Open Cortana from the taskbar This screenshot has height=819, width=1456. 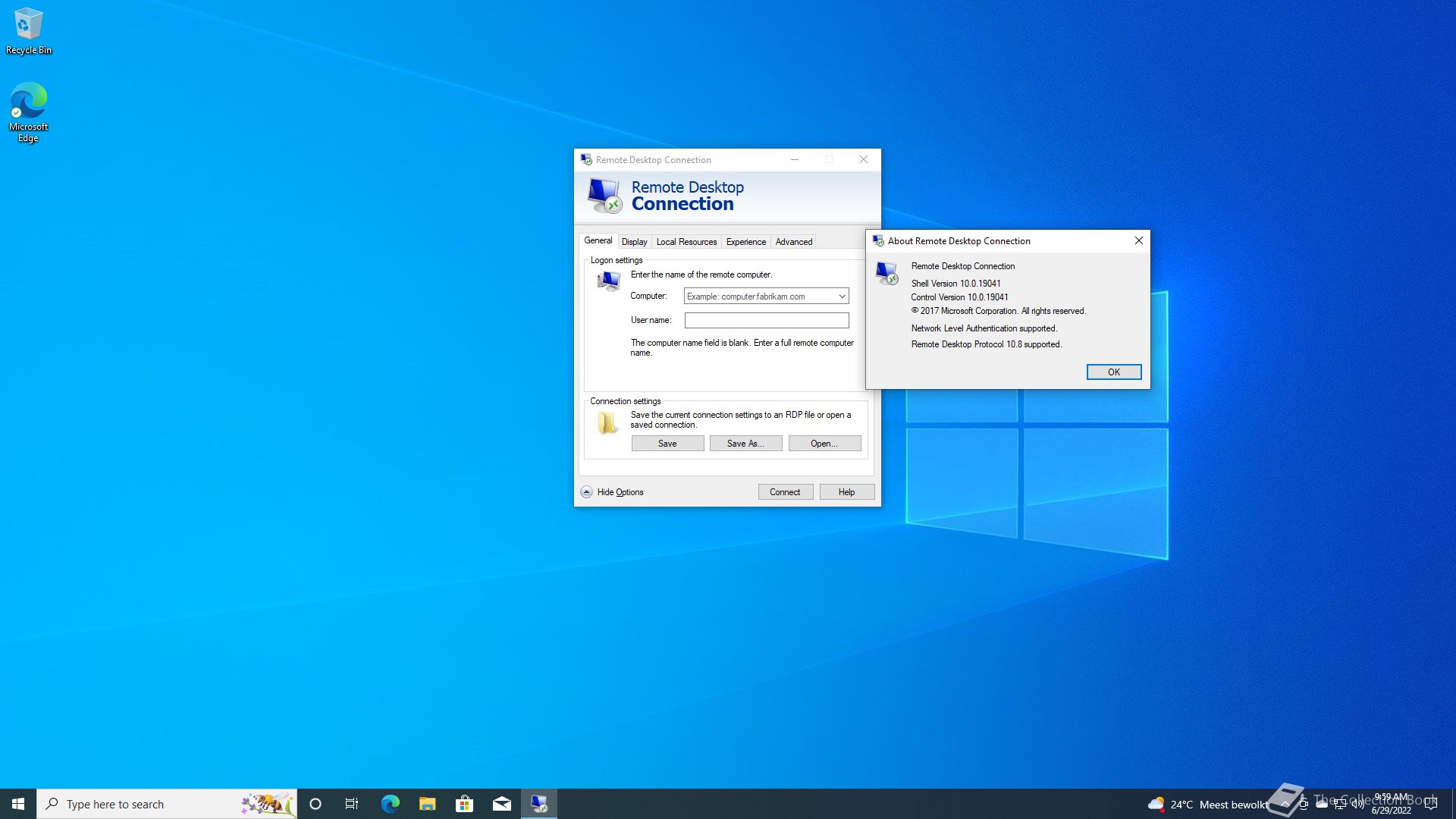(x=315, y=804)
